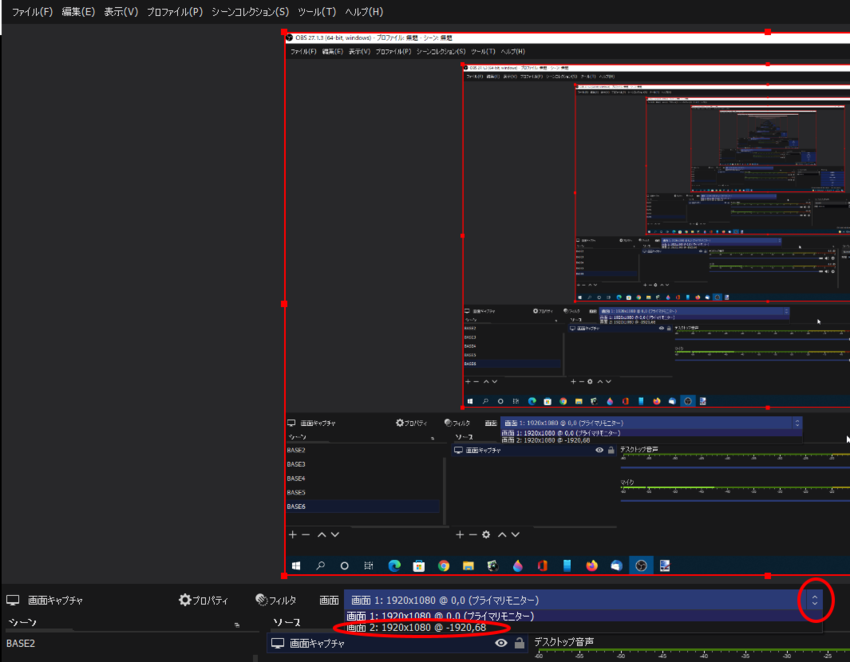The image size is (850, 662).
Task: Click the left-middle red handle of the preview source
Action: pyautogui.click(x=284, y=304)
